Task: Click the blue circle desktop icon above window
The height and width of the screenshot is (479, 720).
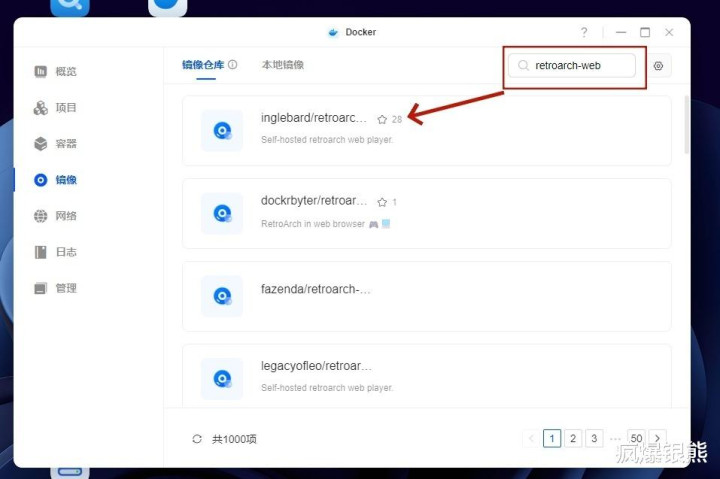Action: (x=168, y=7)
